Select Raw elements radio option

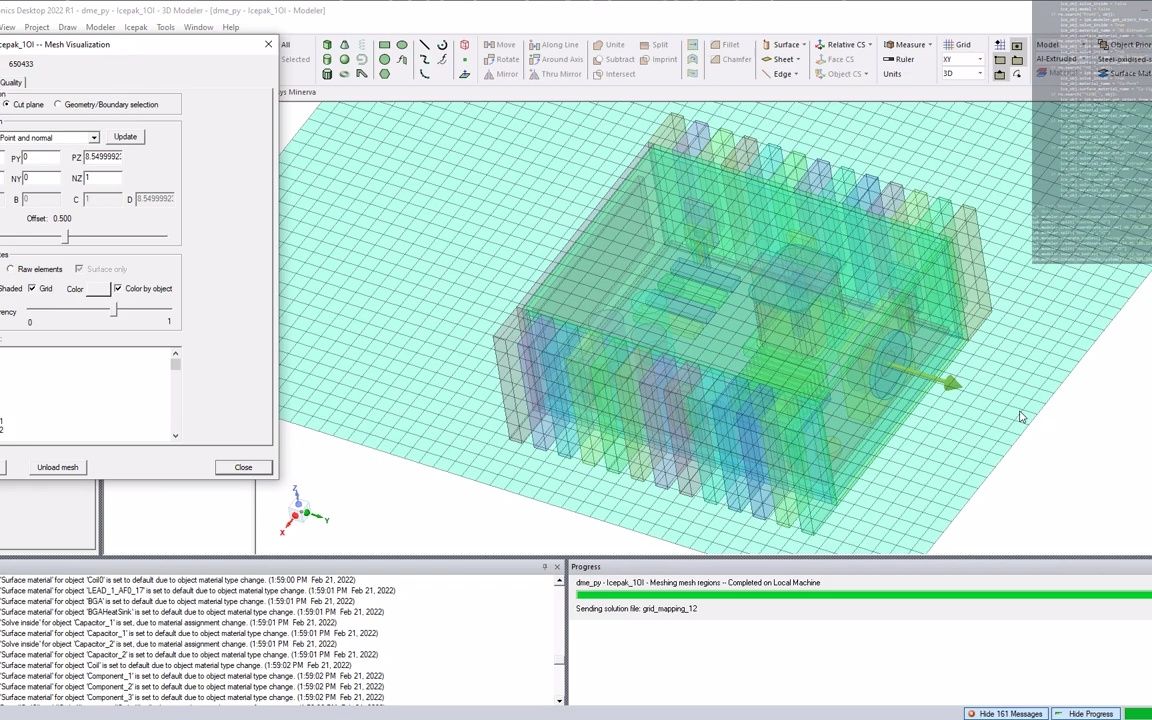point(10,269)
